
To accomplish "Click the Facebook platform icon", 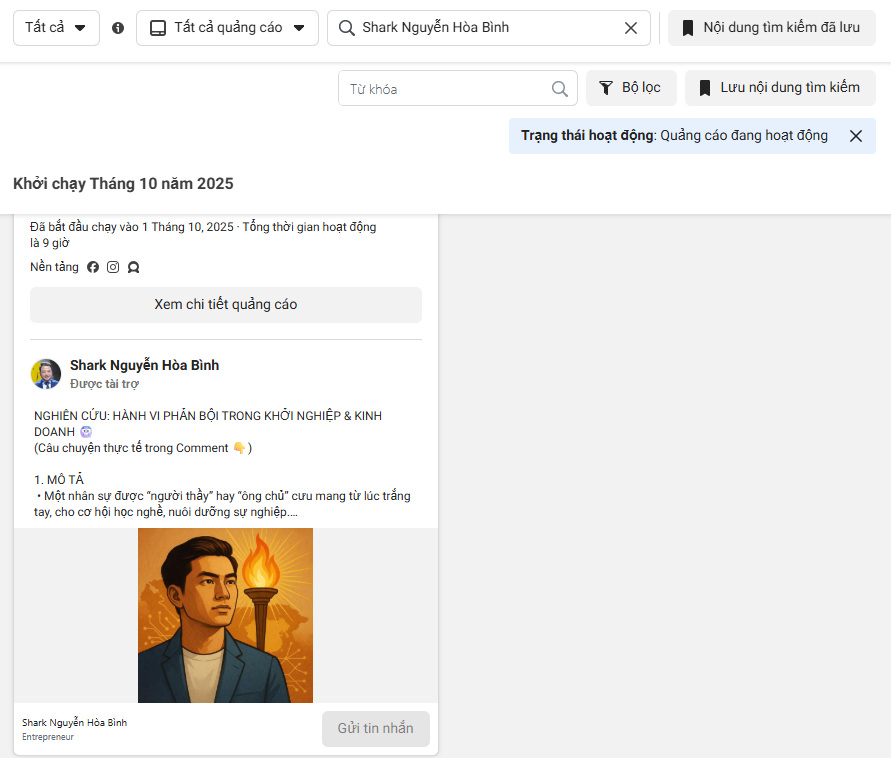I will [x=93, y=267].
